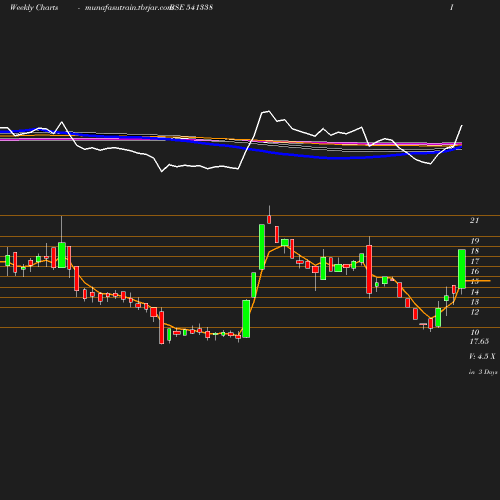The width and height of the screenshot is (500, 500).
Task: Select the "13" price level label
Action: (x=475, y=302)
